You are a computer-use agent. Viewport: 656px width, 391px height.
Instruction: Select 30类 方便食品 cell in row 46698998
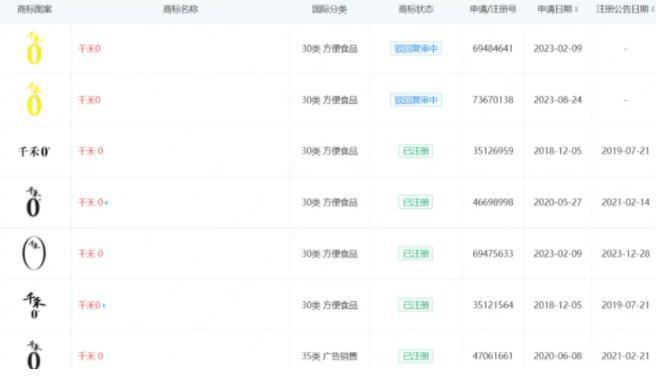pos(330,202)
